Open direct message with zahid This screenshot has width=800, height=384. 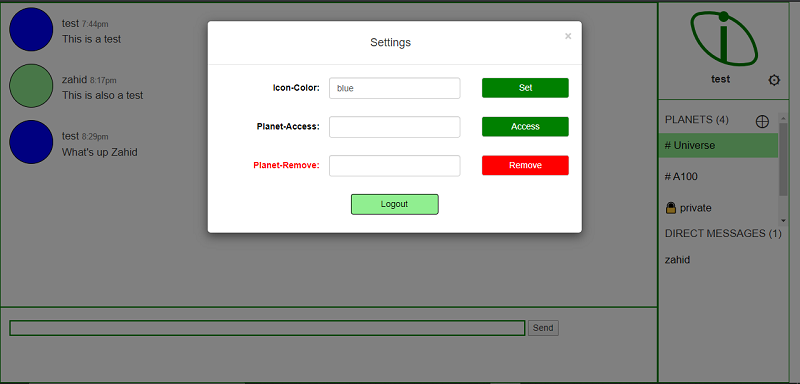click(x=678, y=260)
